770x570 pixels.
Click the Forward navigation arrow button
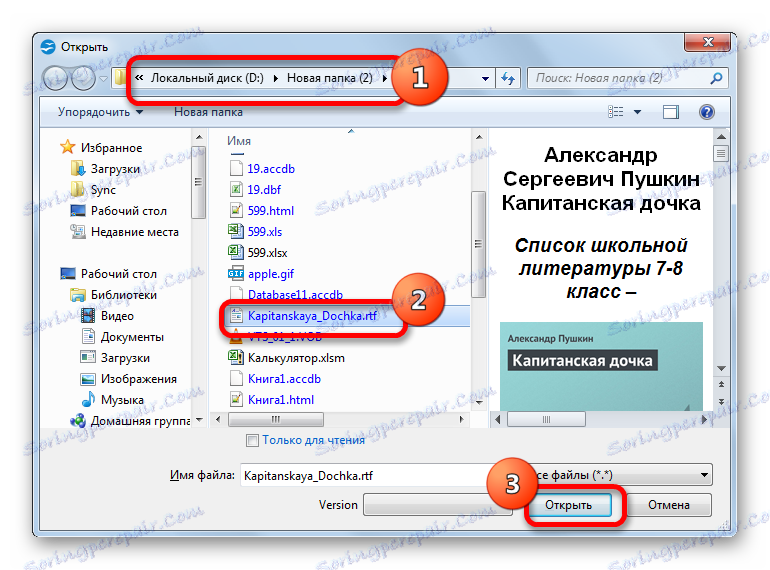click(x=83, y=79)
